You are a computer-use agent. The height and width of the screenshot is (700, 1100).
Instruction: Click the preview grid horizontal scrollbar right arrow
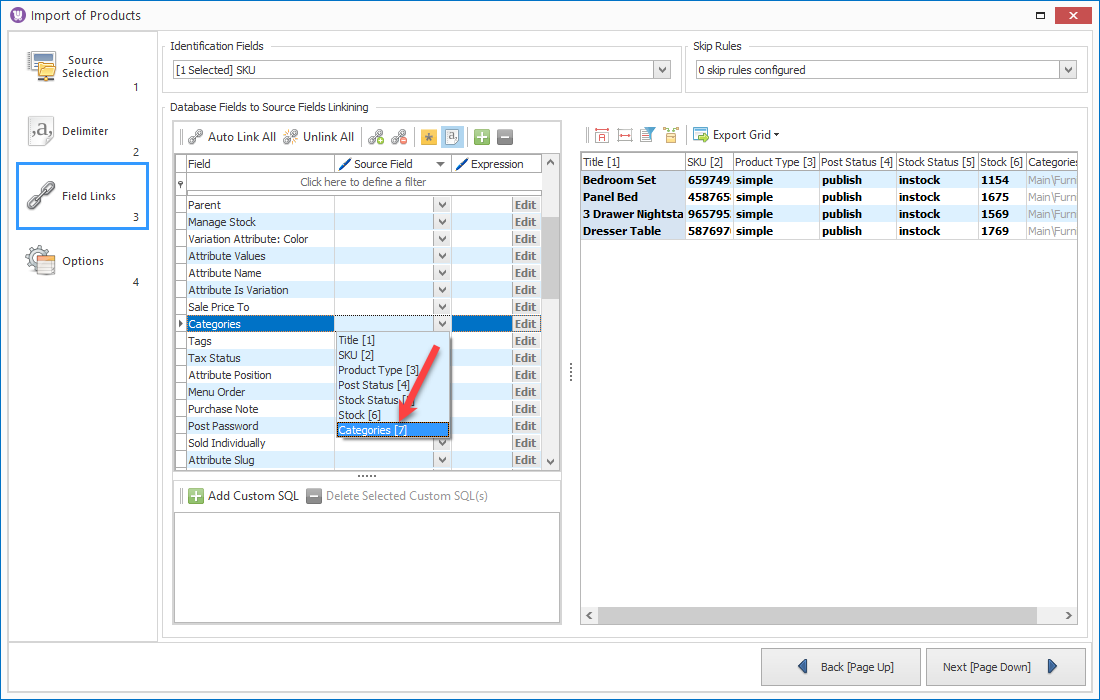1068,615
